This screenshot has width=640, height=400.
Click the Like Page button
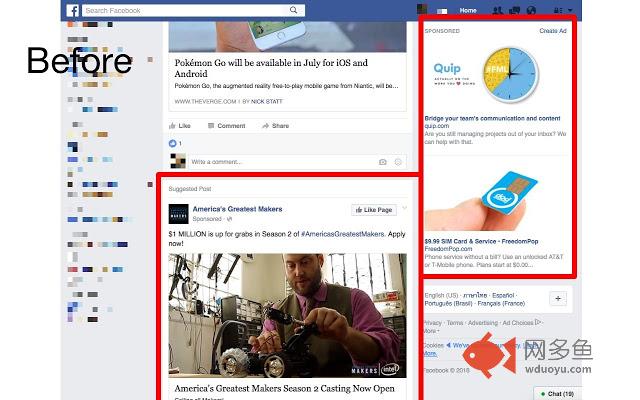pos(374,210)
